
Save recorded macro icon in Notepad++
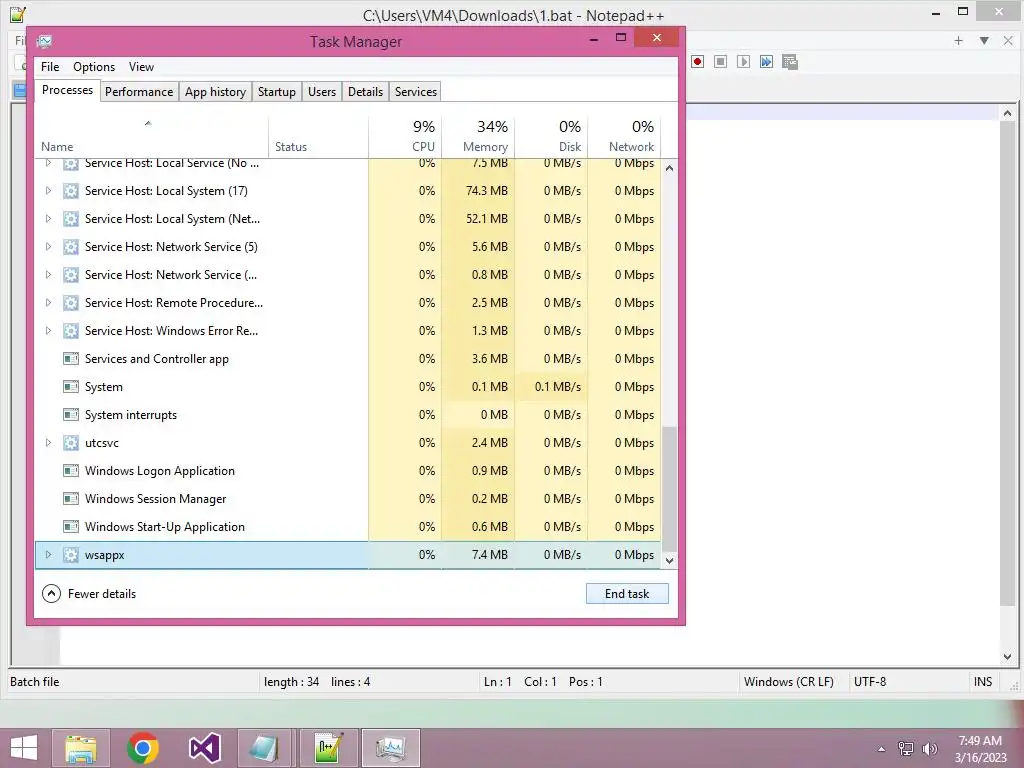click(x=790, y=61)
